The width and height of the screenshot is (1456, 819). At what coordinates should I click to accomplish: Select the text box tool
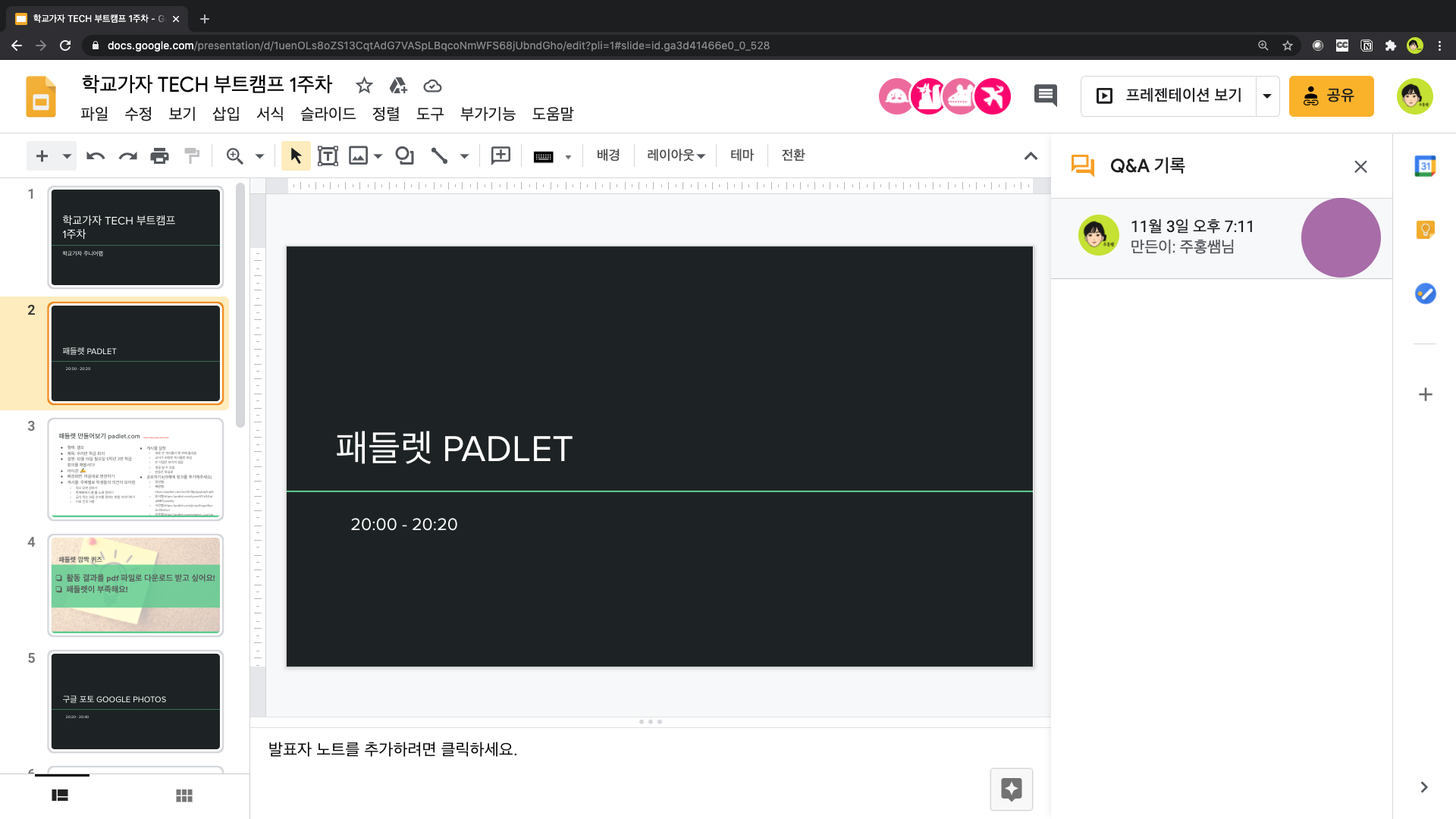click(x=328, y=156)
